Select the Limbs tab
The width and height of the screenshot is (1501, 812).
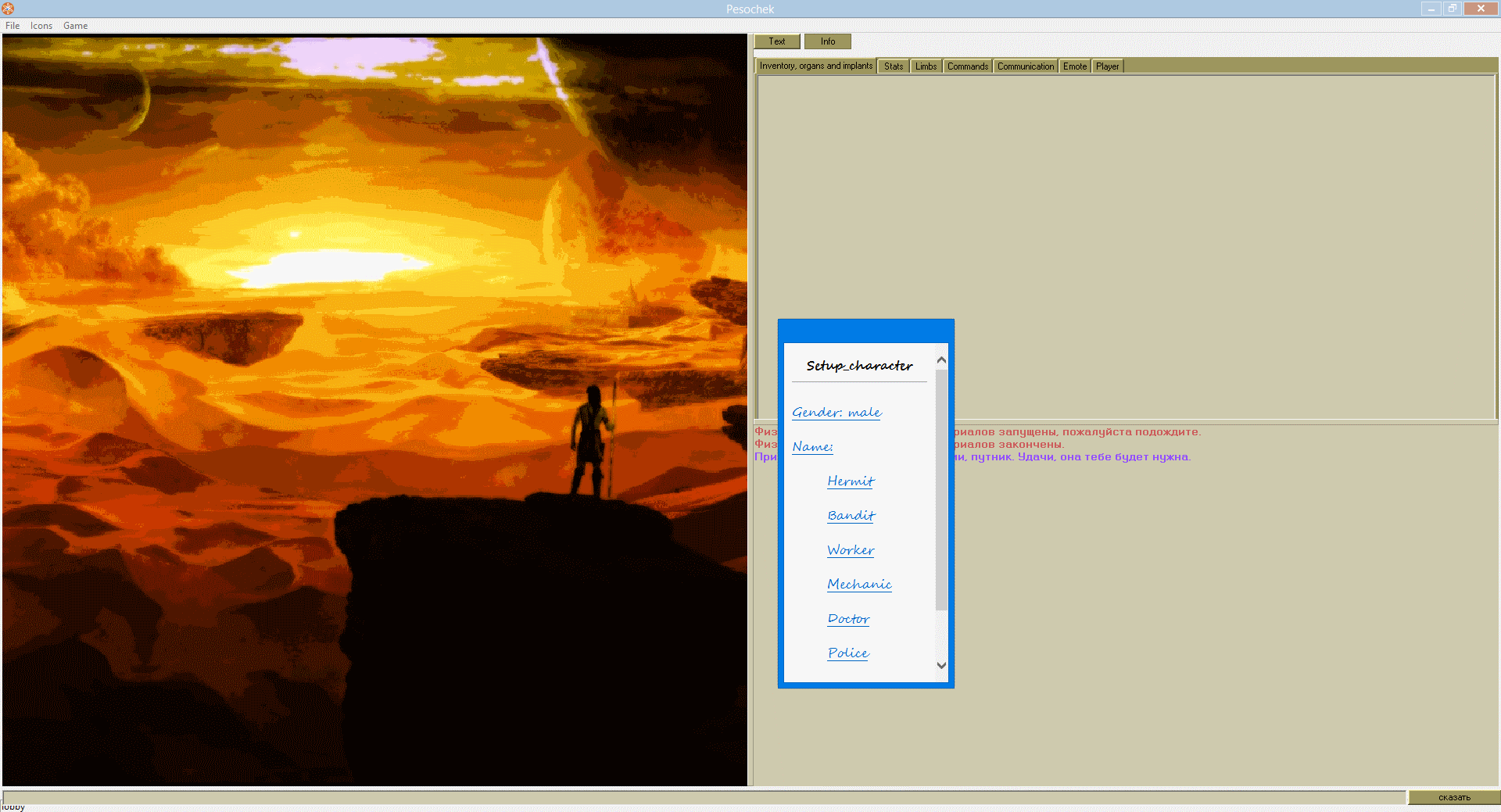point(926,66)
